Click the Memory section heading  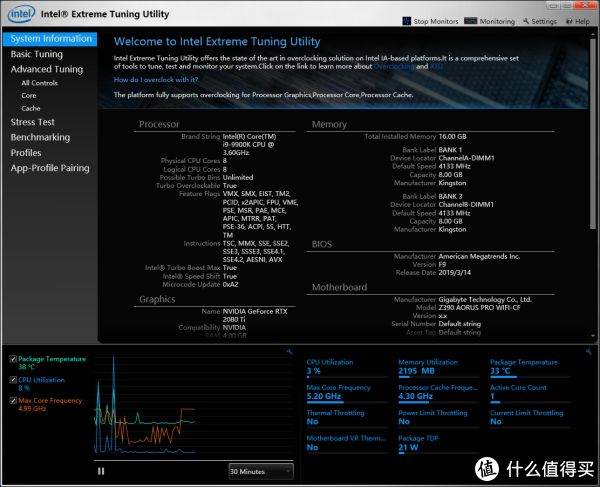click(x=329, y=124)
